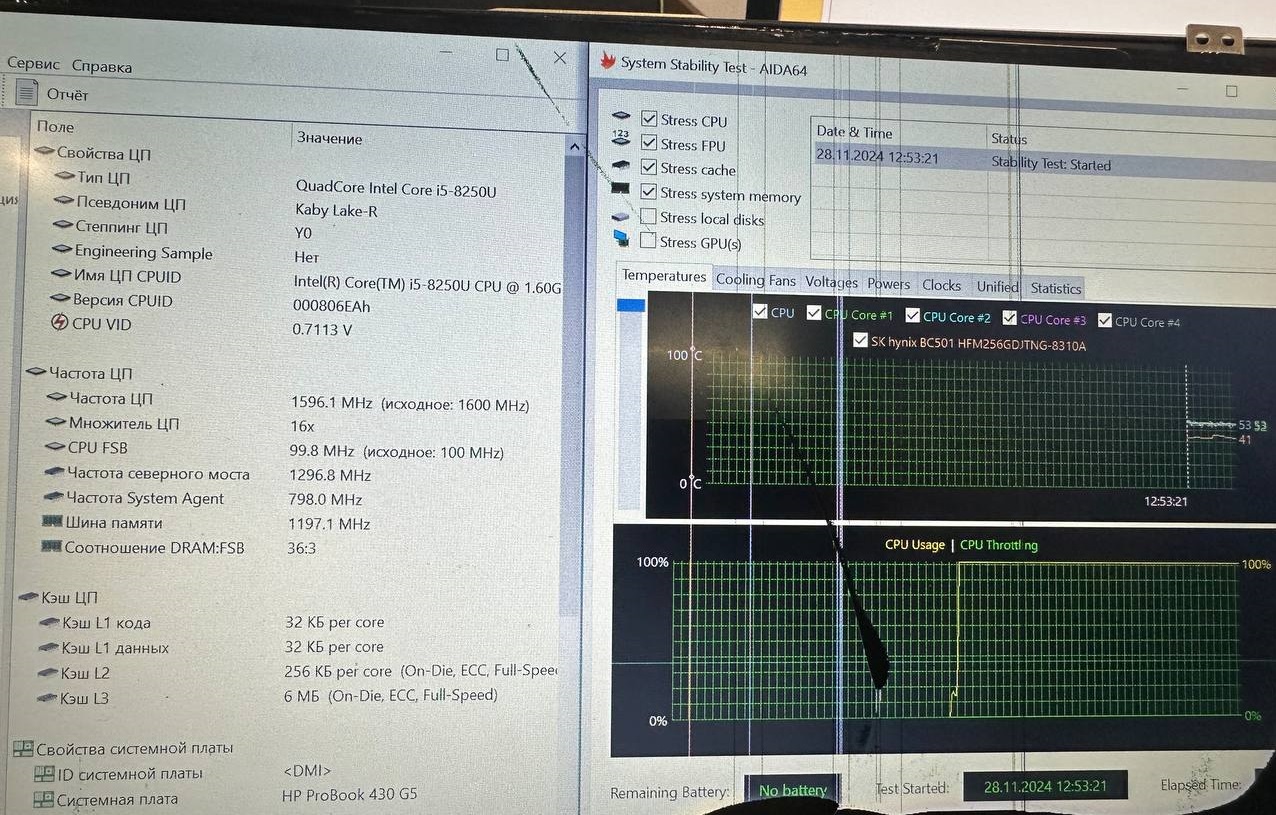Image resolution: width=1276 pixels, height=815 pixels.
Task: Click the CPU chip icon beside Stress CPU
Action: (621, 116)
